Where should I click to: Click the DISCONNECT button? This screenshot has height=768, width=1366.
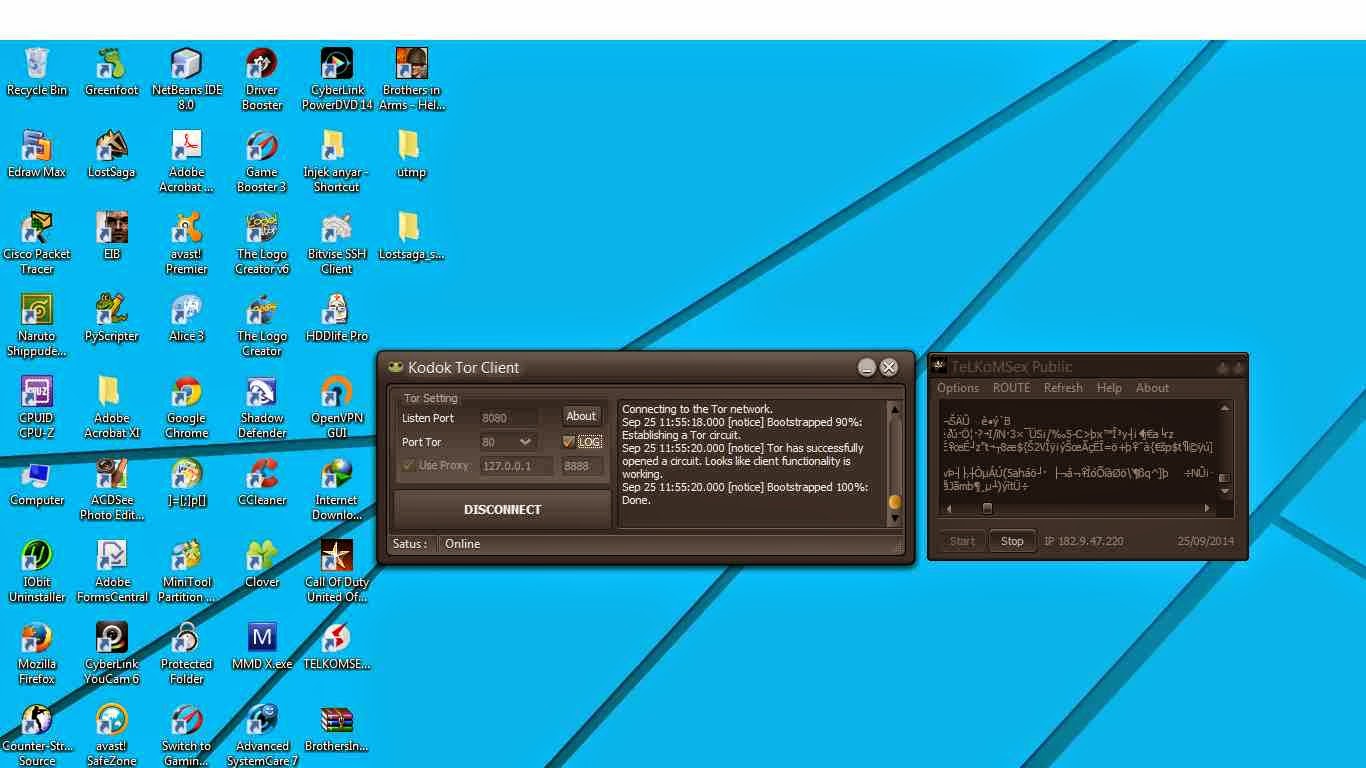click(503, 509)
